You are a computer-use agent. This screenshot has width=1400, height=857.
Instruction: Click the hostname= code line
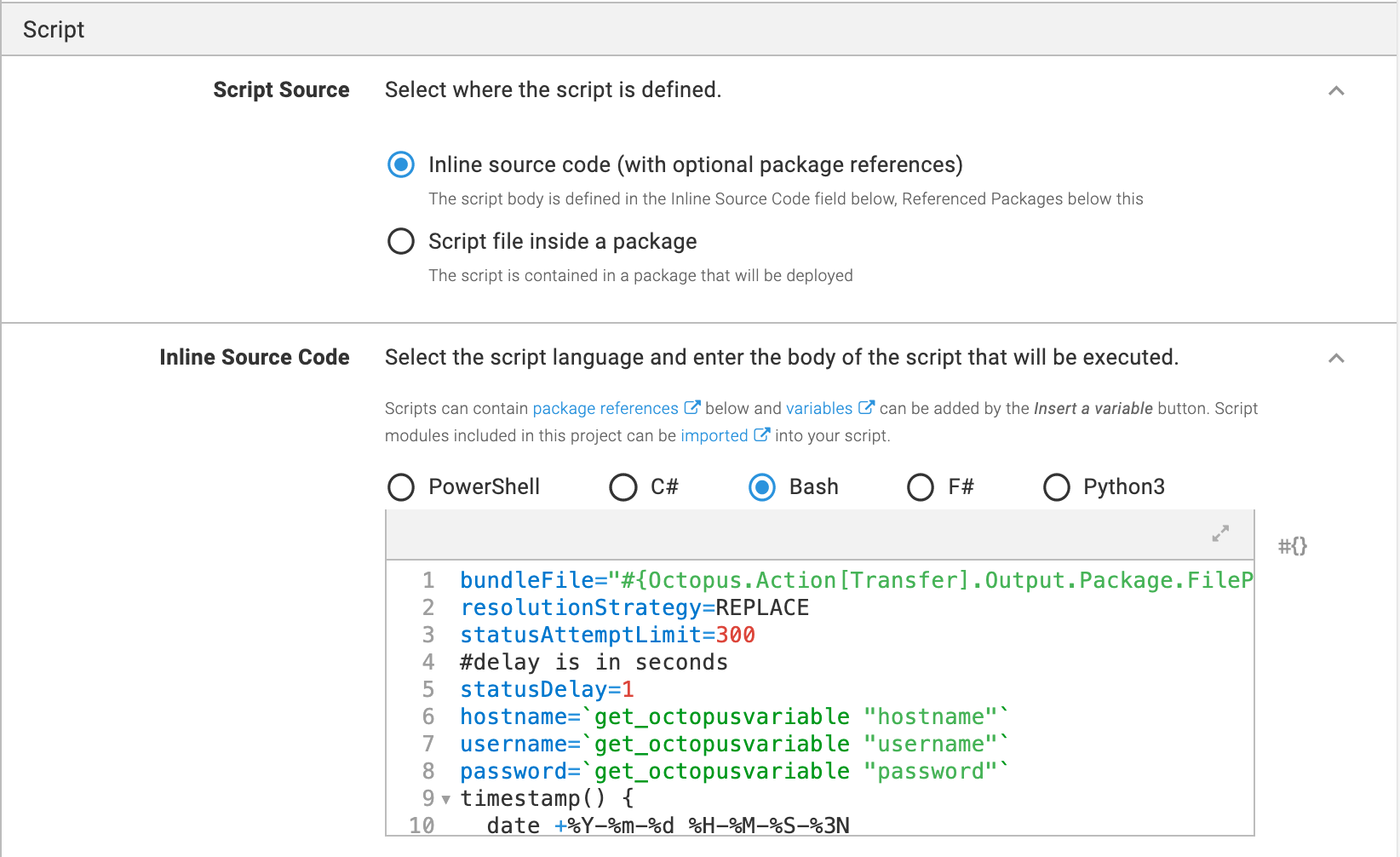[734, 716]
